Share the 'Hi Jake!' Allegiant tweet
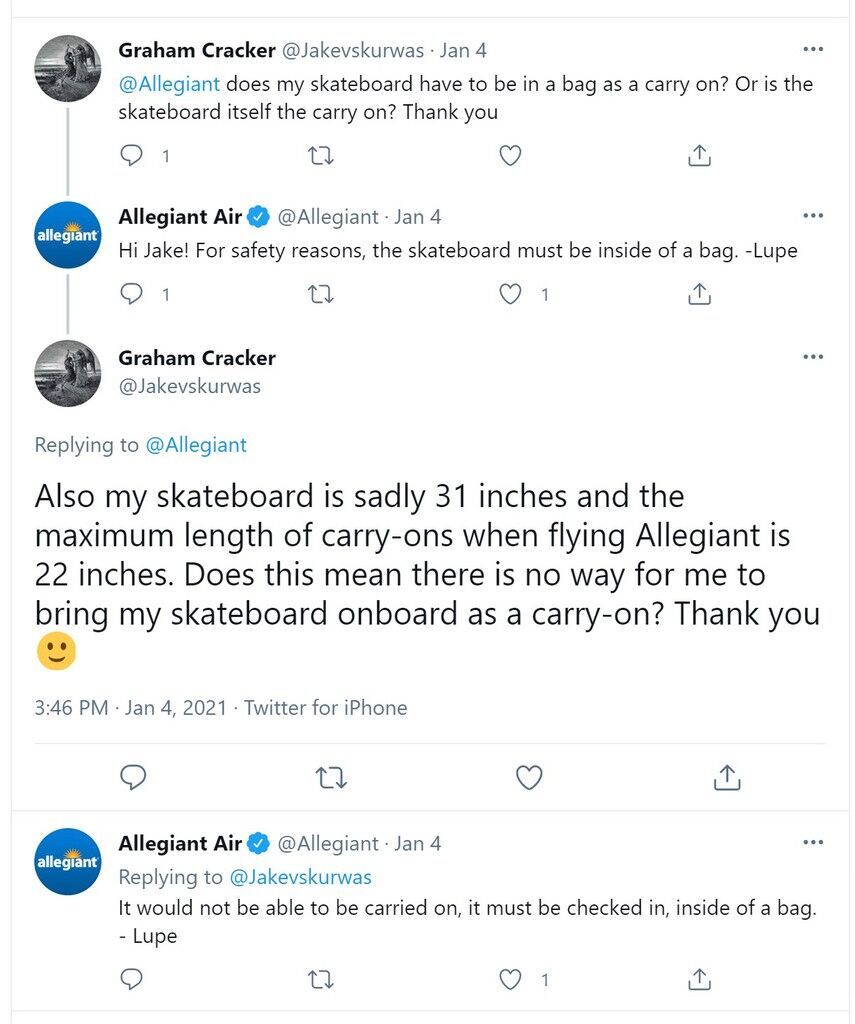Viewport: 855px width, 1024px height. point(700,294)
